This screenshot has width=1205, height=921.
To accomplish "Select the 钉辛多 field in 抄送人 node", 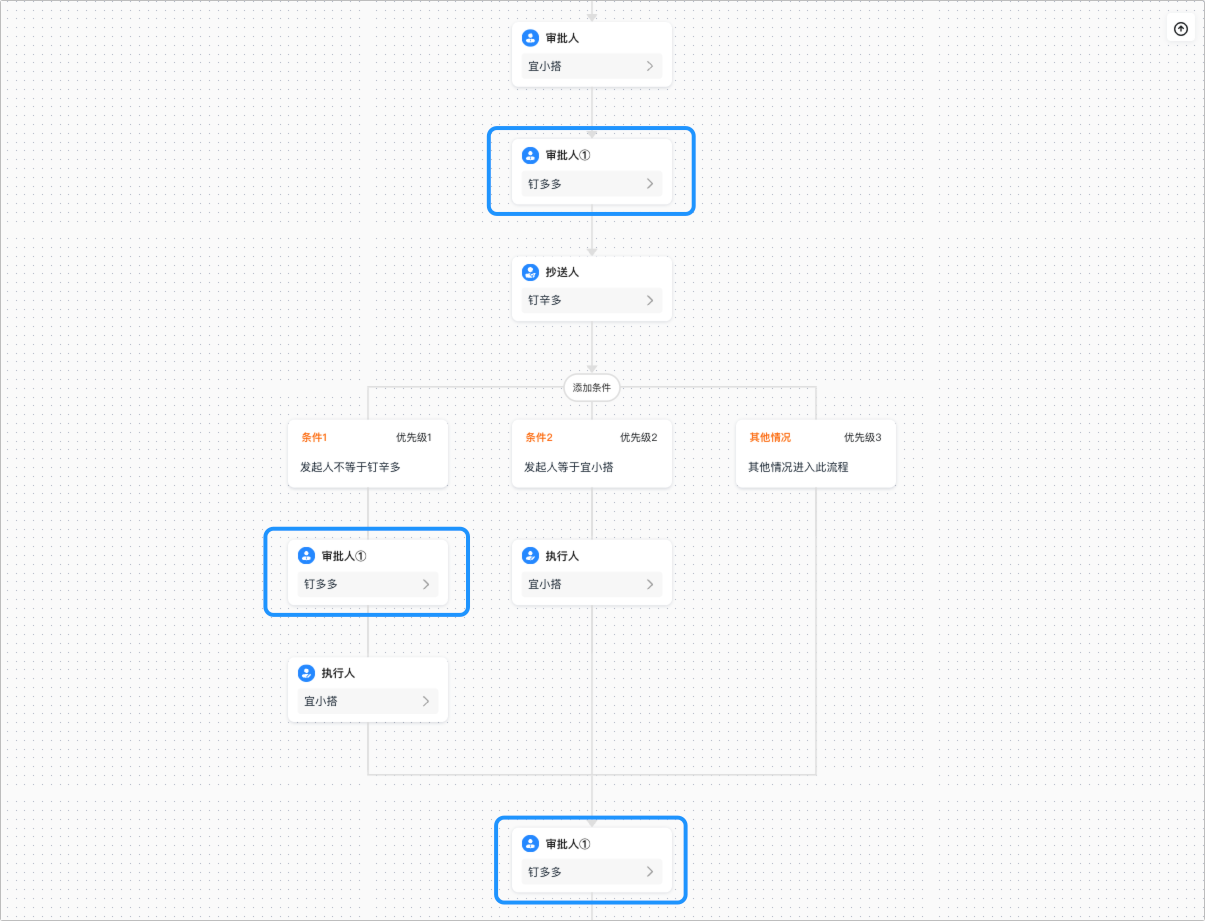I will 592,300.
